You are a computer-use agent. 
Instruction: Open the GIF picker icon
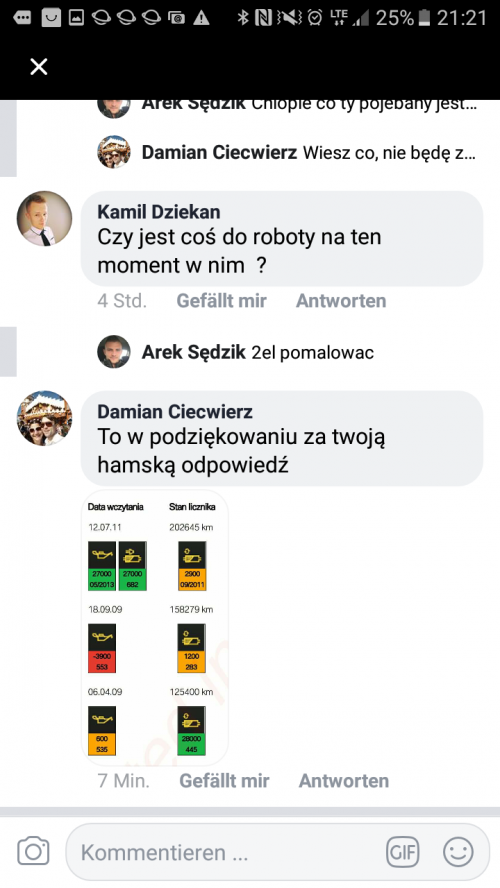click(x=403, y=852)
